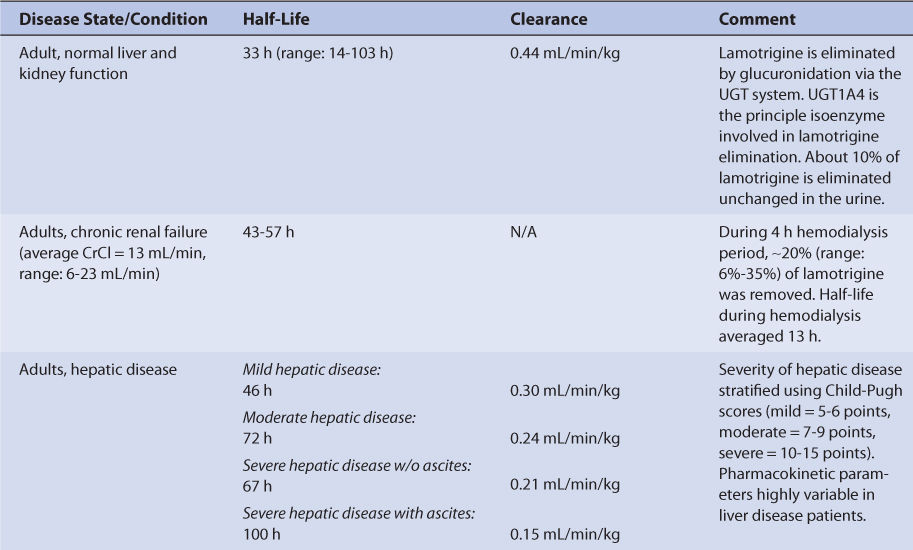Click the 'Severe hepatic disease w/o ascites:' label

click(x=357, y=465)
